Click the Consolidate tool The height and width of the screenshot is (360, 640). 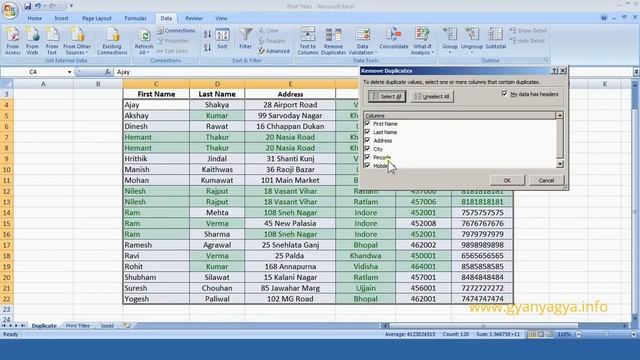click(x=393, y=39)
